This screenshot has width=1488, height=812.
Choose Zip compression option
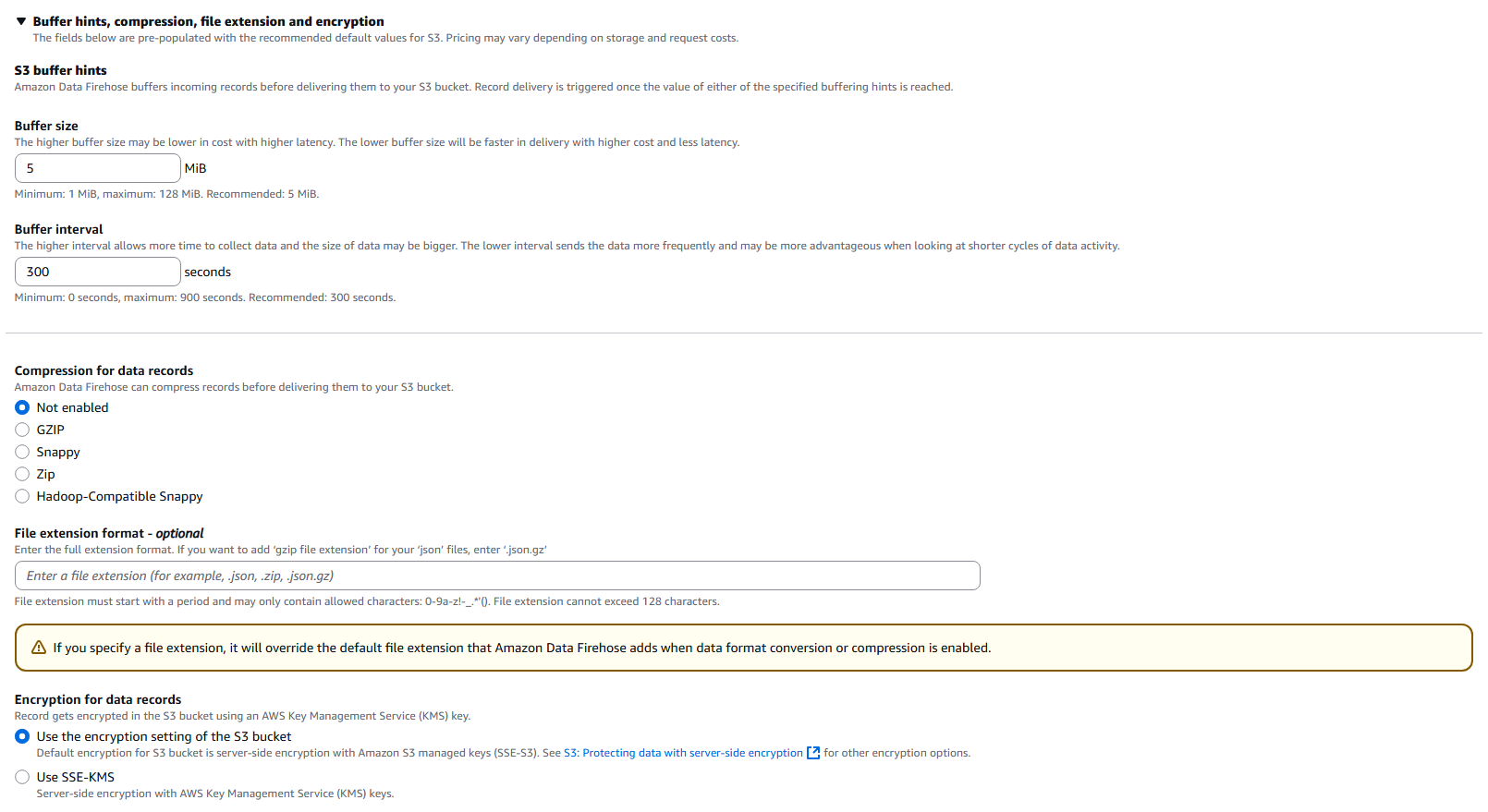pyautogui.click(x=22, y=474)
